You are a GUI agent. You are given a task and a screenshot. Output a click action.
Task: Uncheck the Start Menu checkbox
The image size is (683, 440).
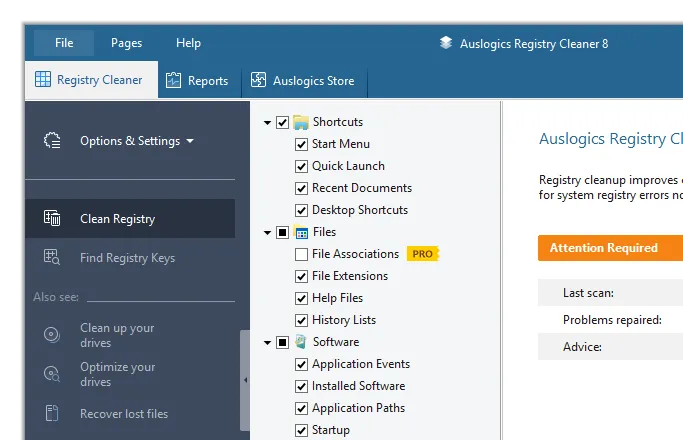coord(301,144)
